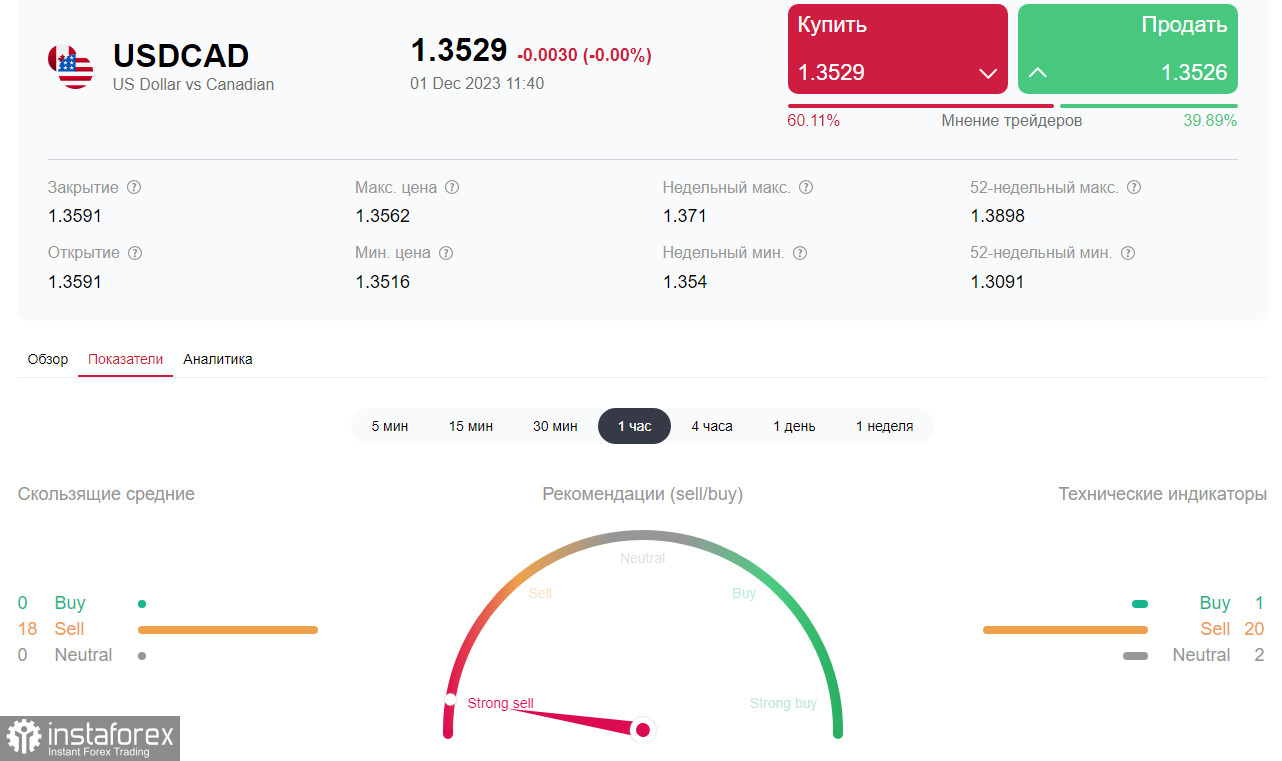Viewport: 1282px width, 761px height.
Task: Click the green Продать button
Action: [x=1128, y=49]
